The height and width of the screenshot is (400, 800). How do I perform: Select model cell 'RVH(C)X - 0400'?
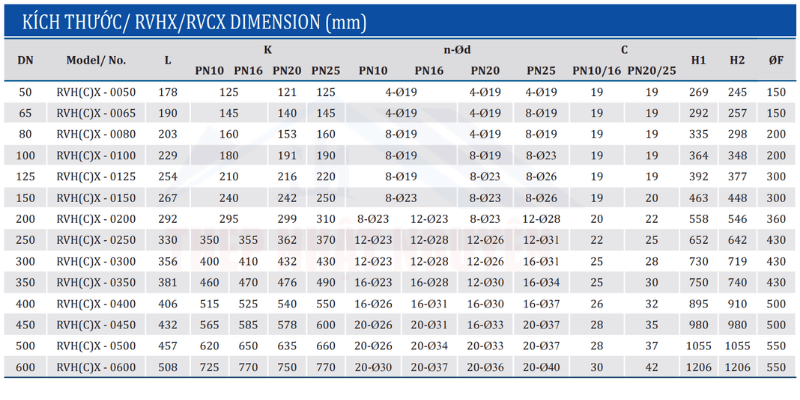96,304
